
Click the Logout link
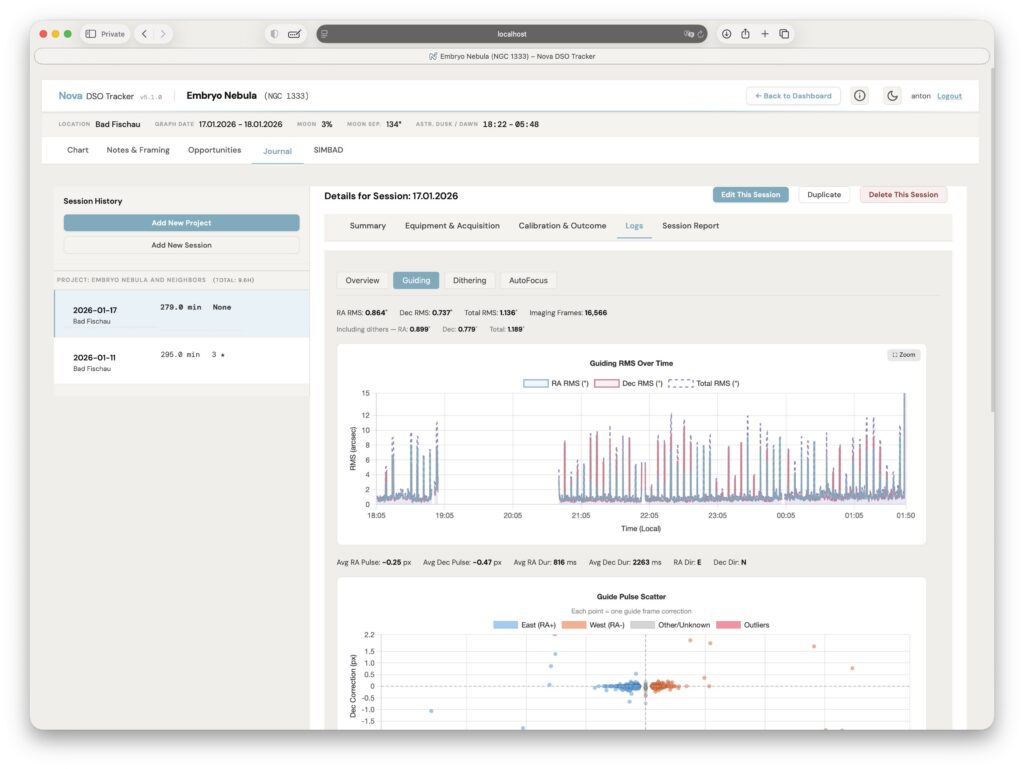[x=948, y=95]
